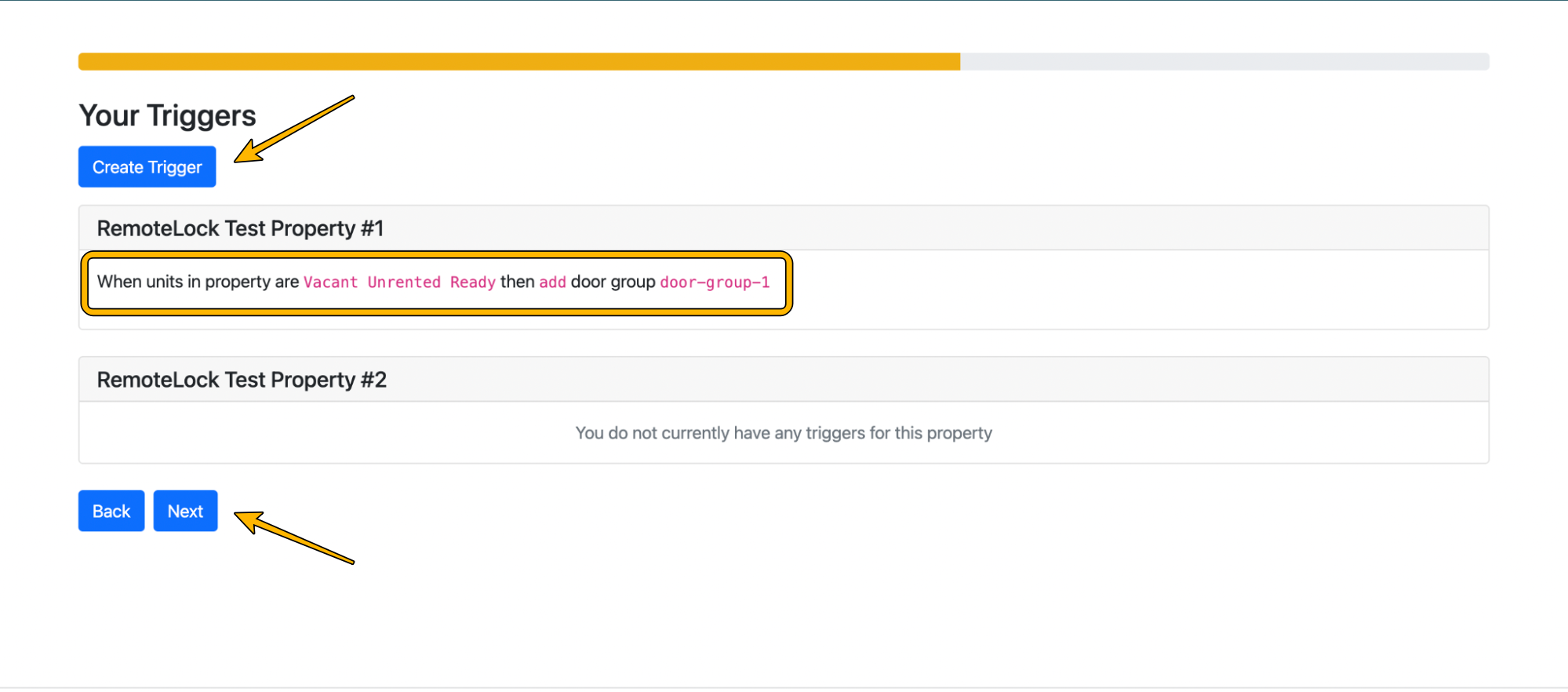Click the Your Triggers page heading
The width and height of the screenshot is (1568, 692).
point(166,115)
